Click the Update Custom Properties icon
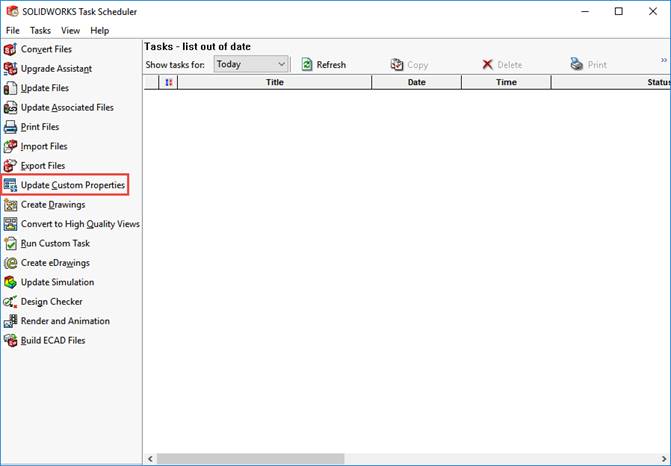Image resolution: width=671 pixels, height=466 pixels. click(x=10, y=185)
